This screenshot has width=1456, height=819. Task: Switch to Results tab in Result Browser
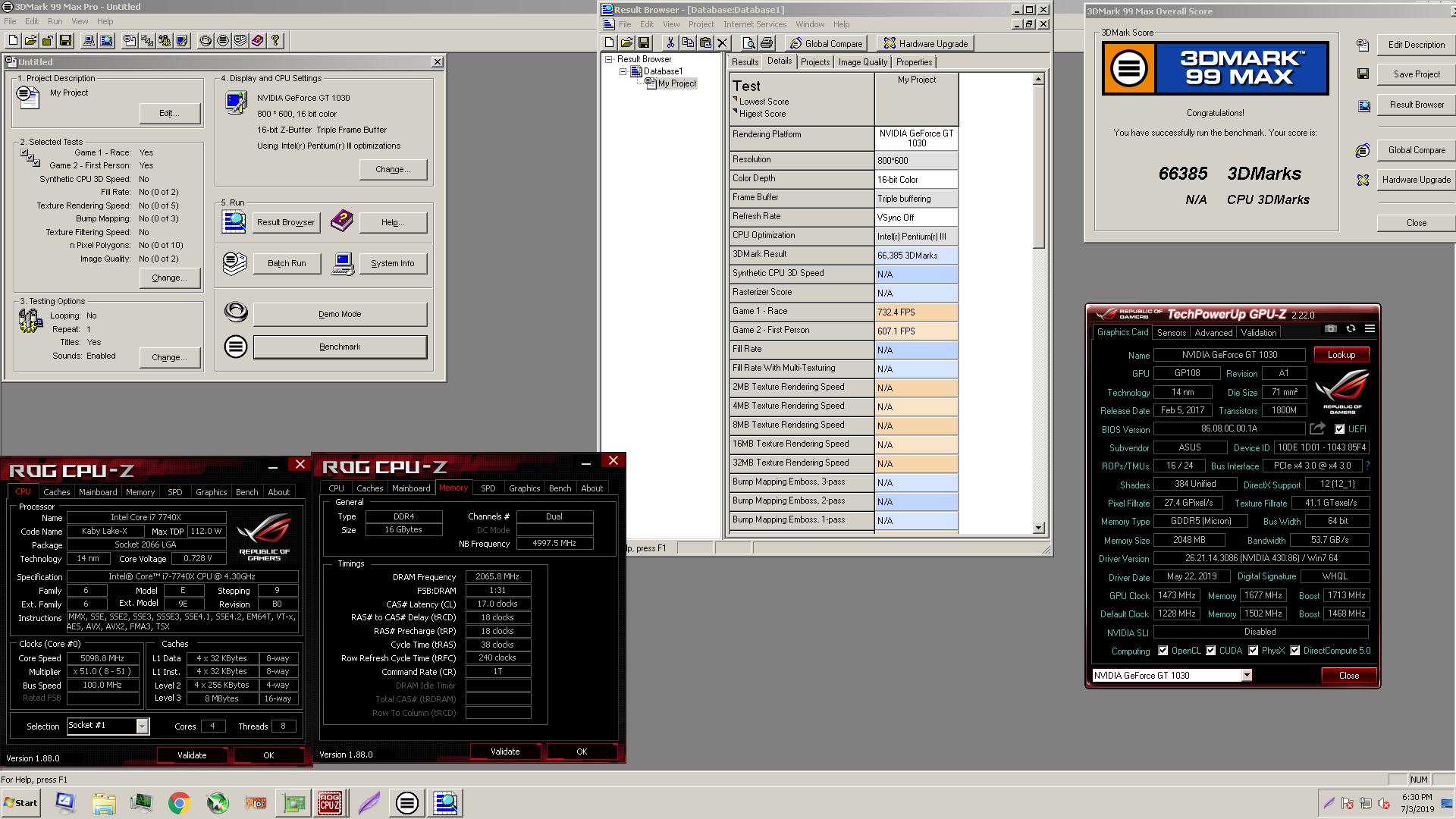745,62
